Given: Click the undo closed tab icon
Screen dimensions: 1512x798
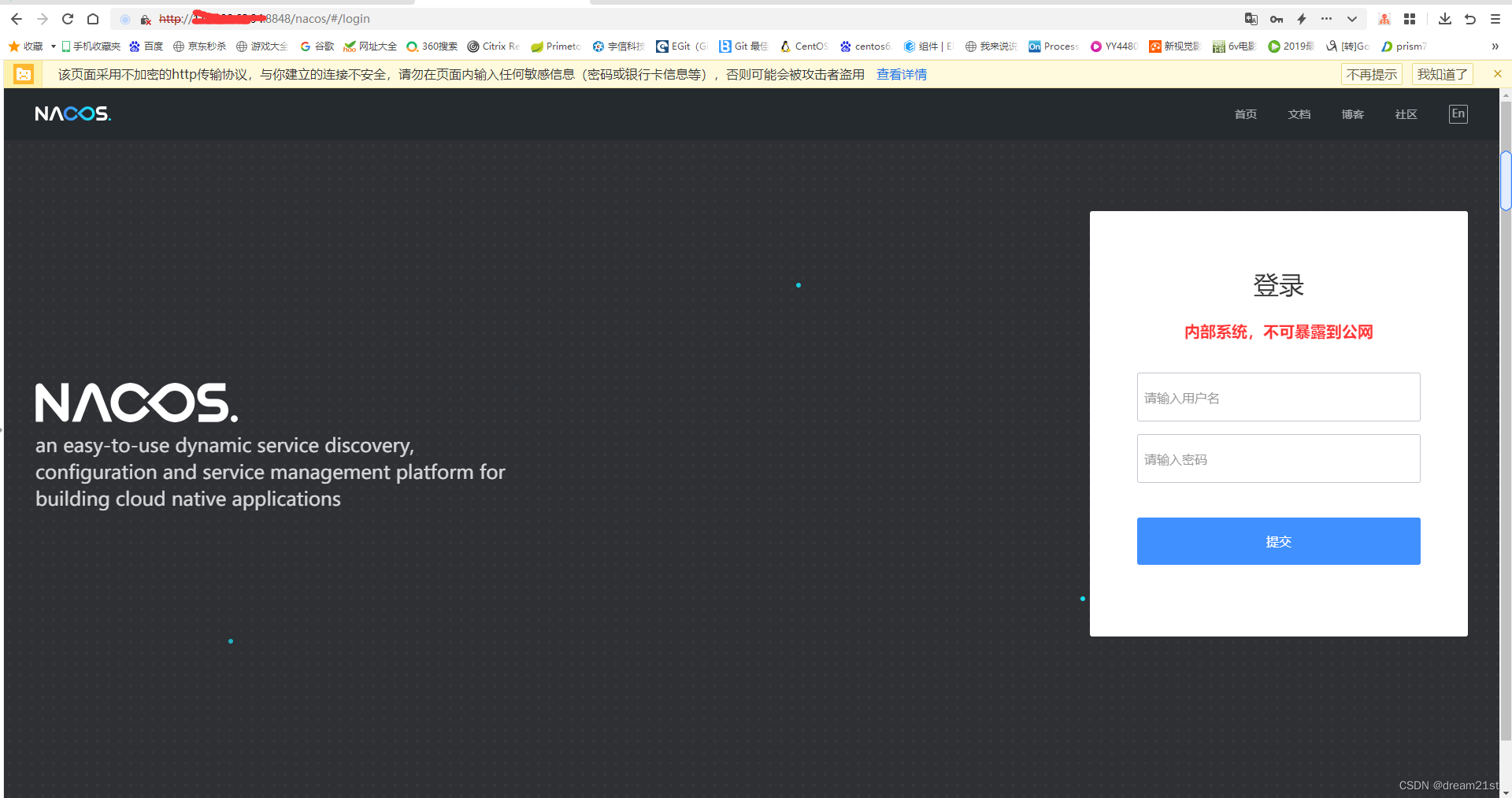Looking at the screenshot, I should coord(1470,19).
